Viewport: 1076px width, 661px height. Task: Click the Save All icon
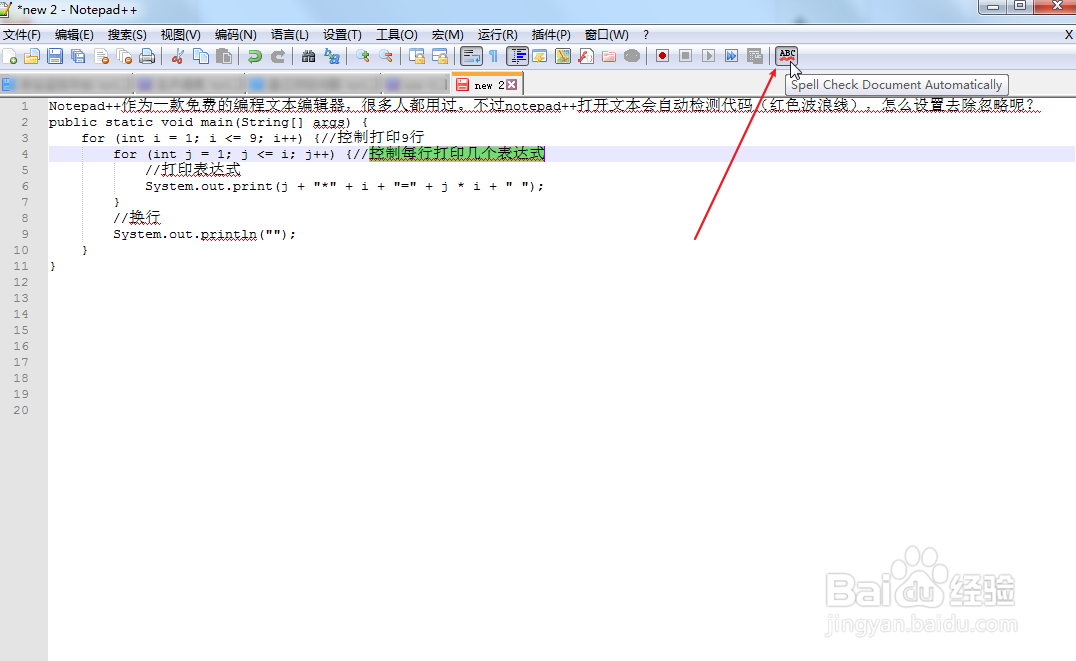78,56
